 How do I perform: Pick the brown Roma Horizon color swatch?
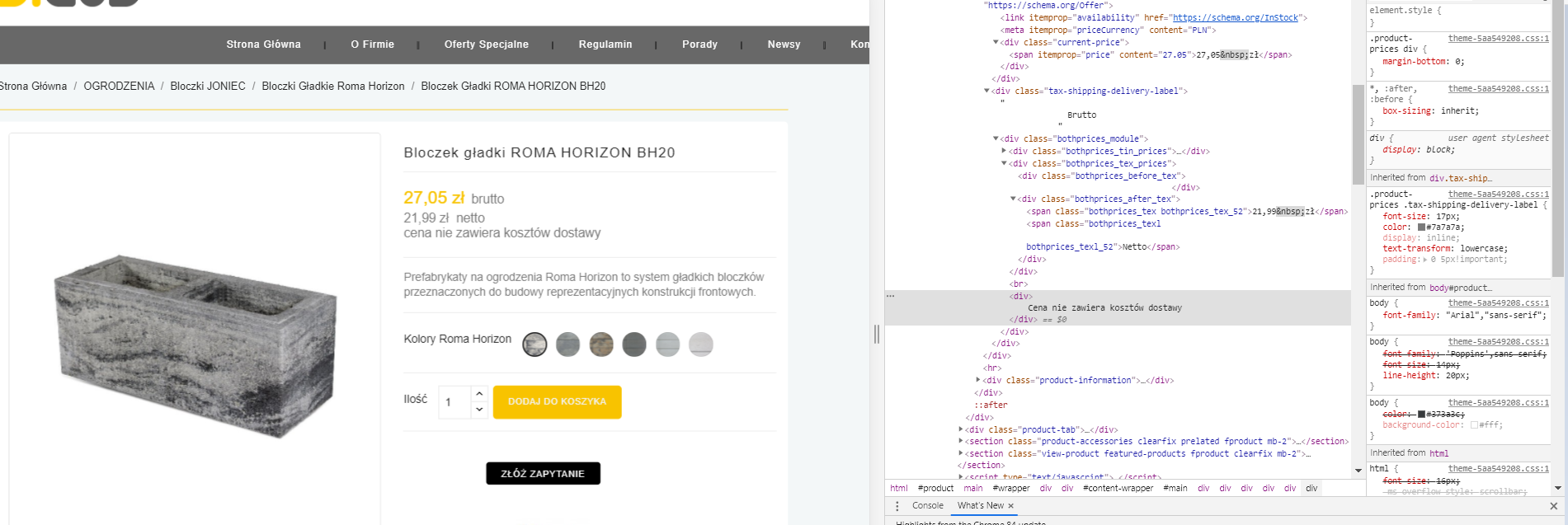click(x=601, y=345)
